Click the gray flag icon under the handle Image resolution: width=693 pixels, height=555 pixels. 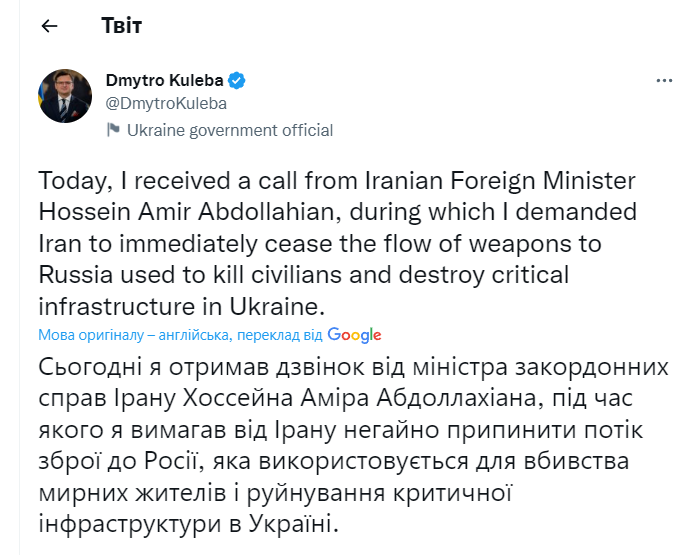pos(114,130)
